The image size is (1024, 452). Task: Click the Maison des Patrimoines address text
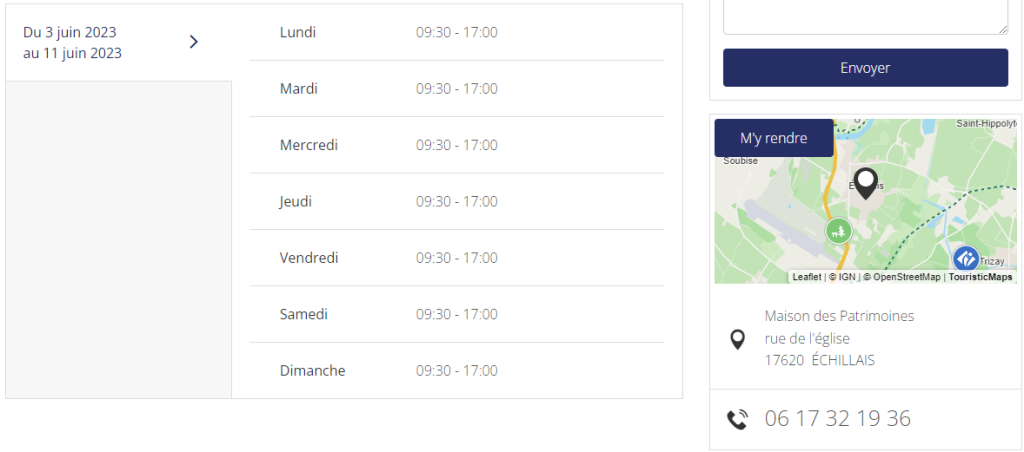point(839,316)
